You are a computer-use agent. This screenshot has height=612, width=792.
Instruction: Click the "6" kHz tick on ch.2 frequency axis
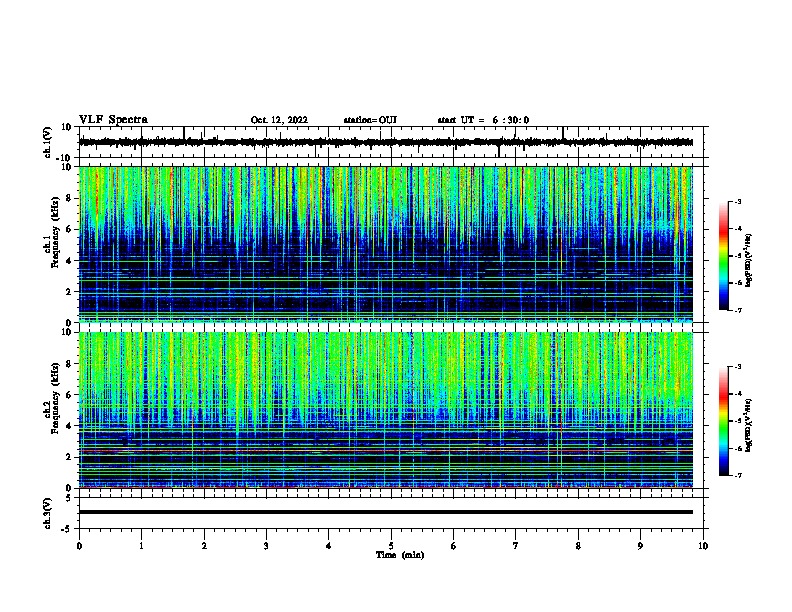[70, 395]
